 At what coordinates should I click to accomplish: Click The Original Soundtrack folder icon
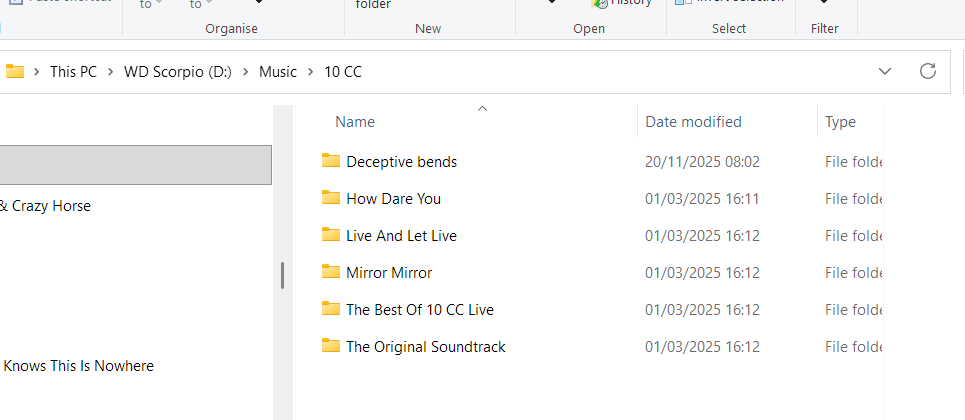point(330,346)
